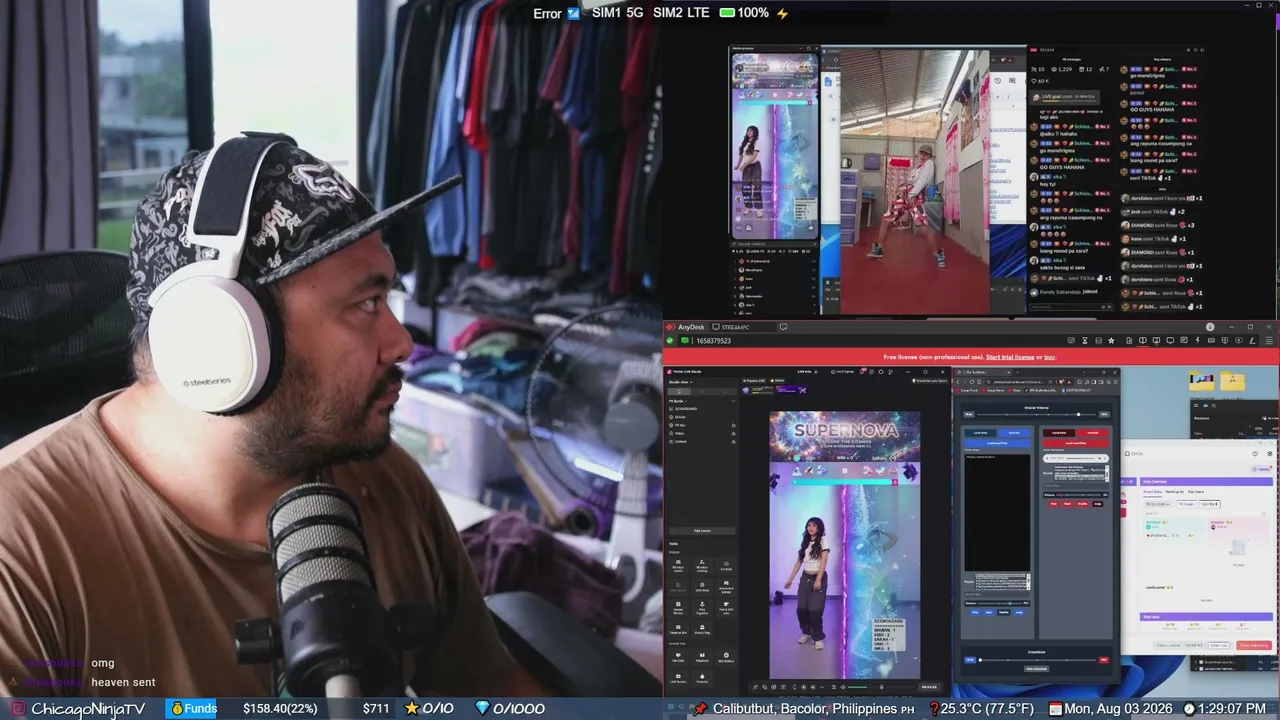Select the red deck YouTube tab
Screen dimensions: 1280x720
point(1093,433)
